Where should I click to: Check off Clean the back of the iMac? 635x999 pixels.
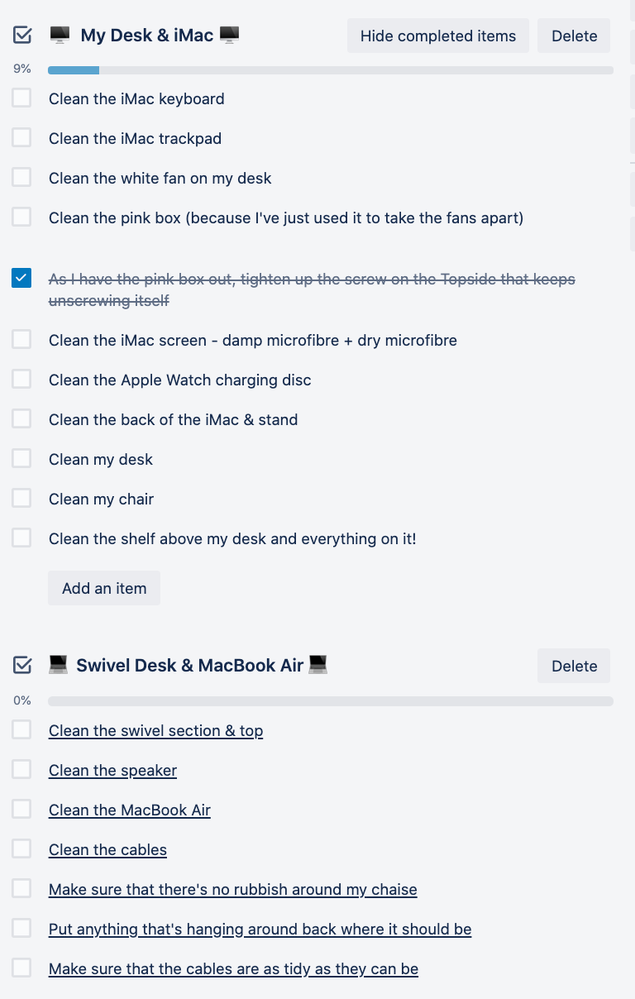coord(21,418)
